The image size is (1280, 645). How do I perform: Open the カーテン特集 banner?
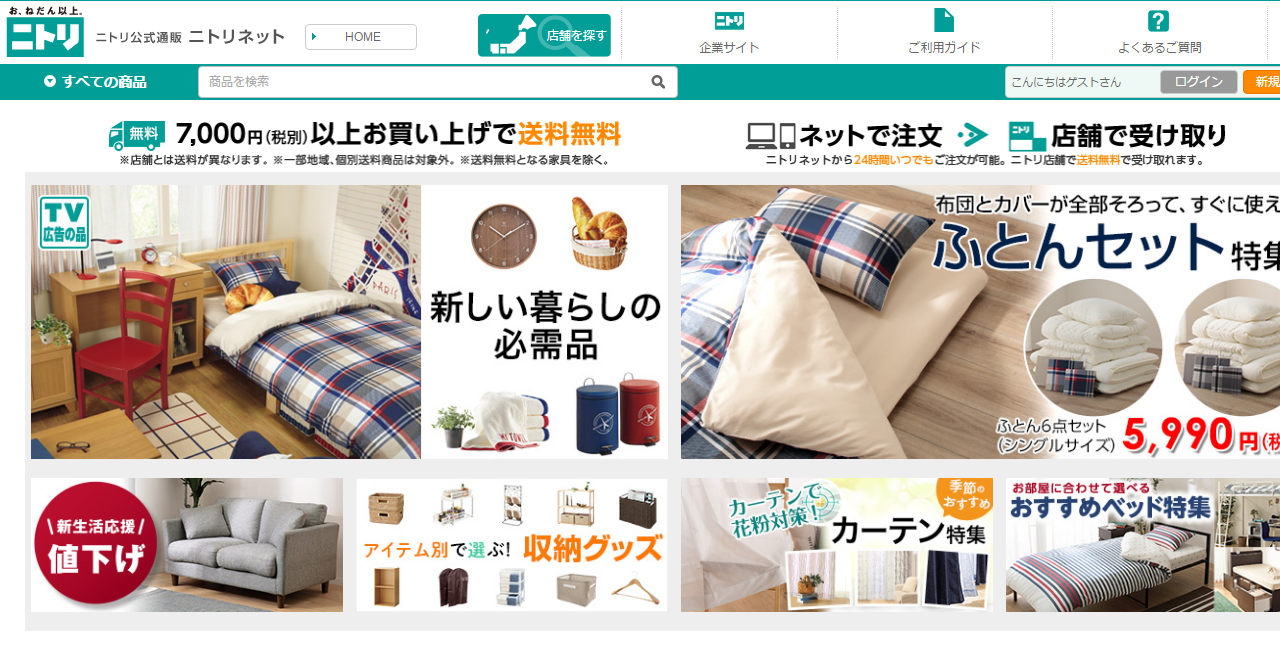pyautogui.click(x=837, y=544)
